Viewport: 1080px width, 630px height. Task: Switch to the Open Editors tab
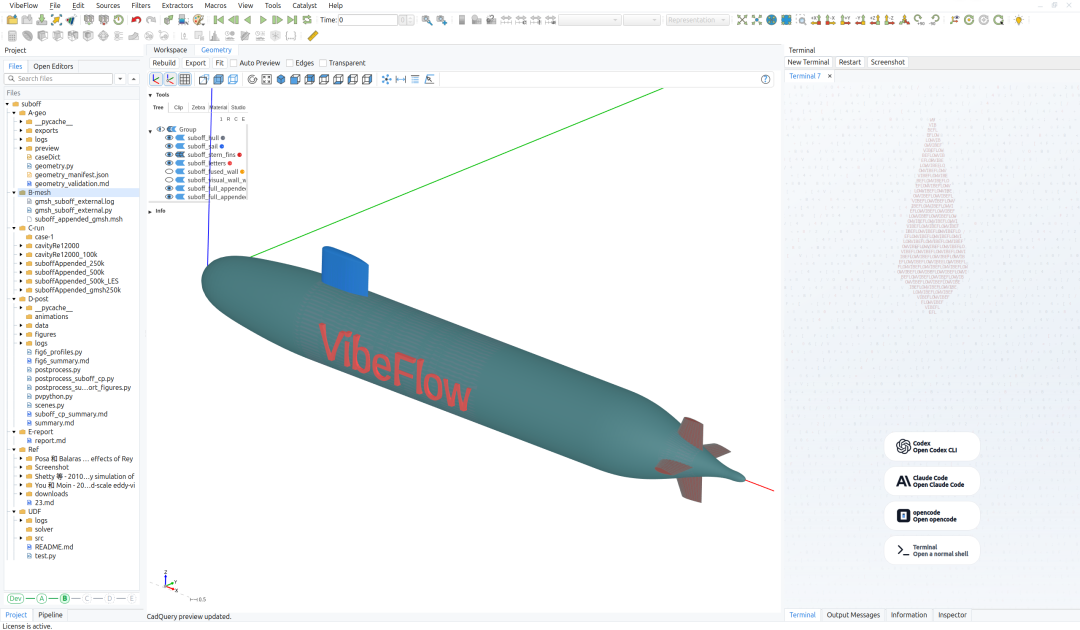click(x=53, y=67)
